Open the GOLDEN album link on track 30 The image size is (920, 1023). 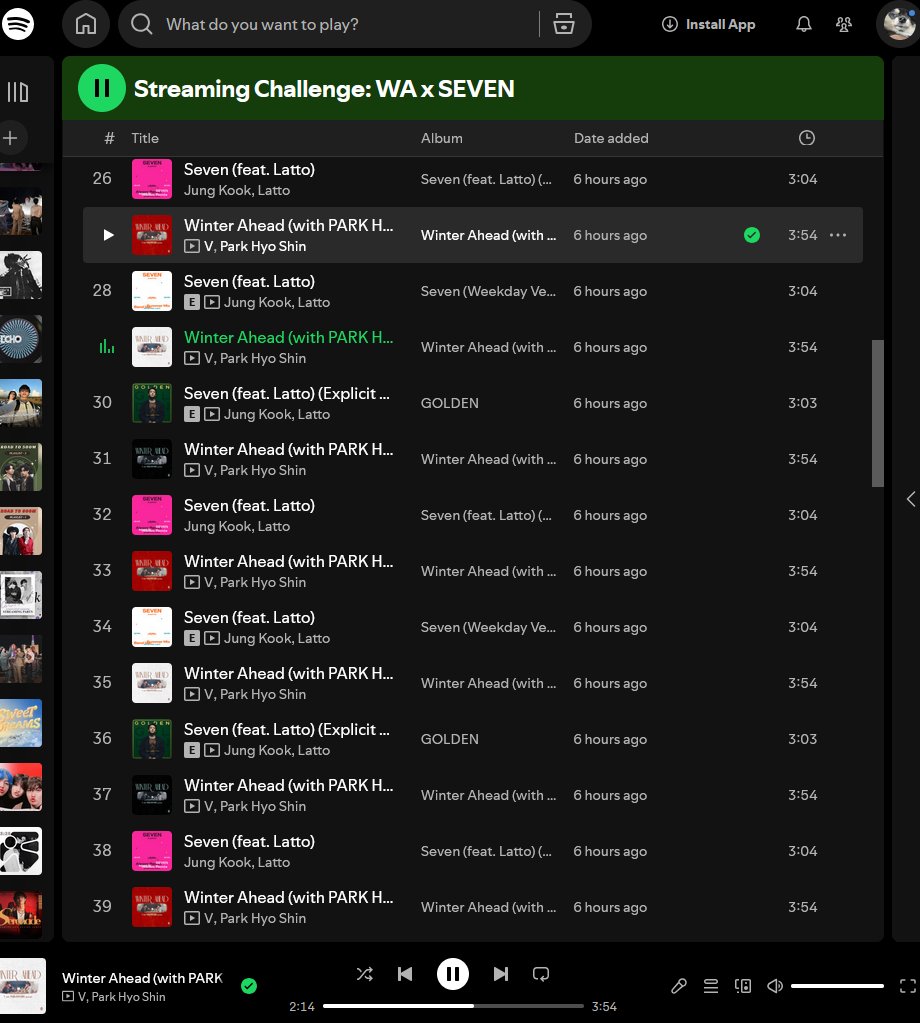(x=450, y=403)
